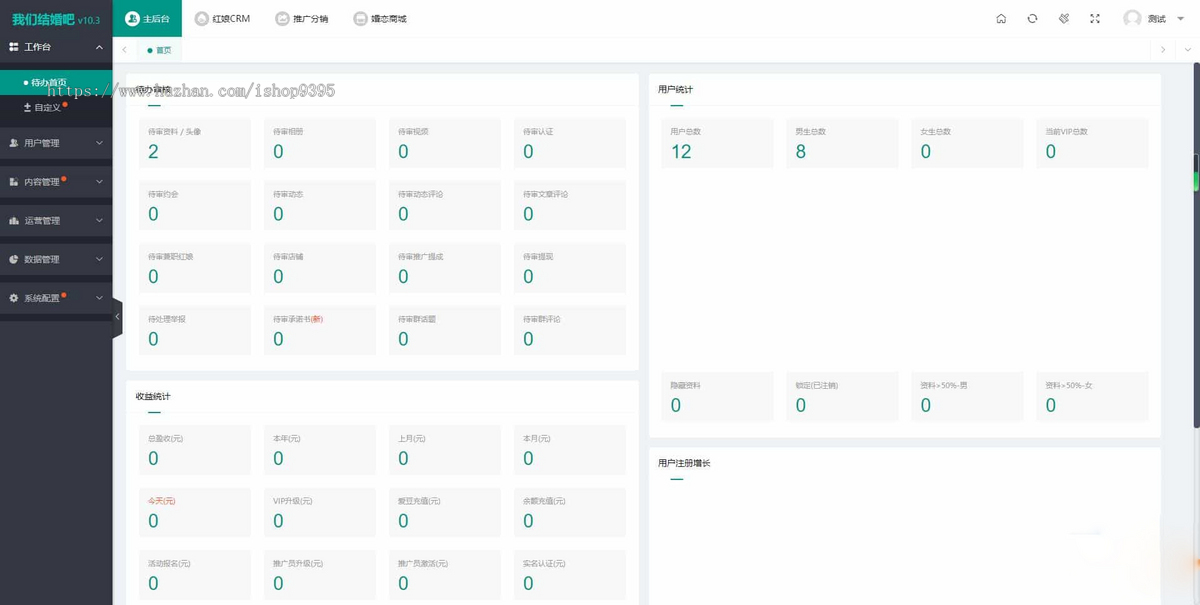Open the '待处理举报' card
This screenshot has height=605, width=1200.
195,330
